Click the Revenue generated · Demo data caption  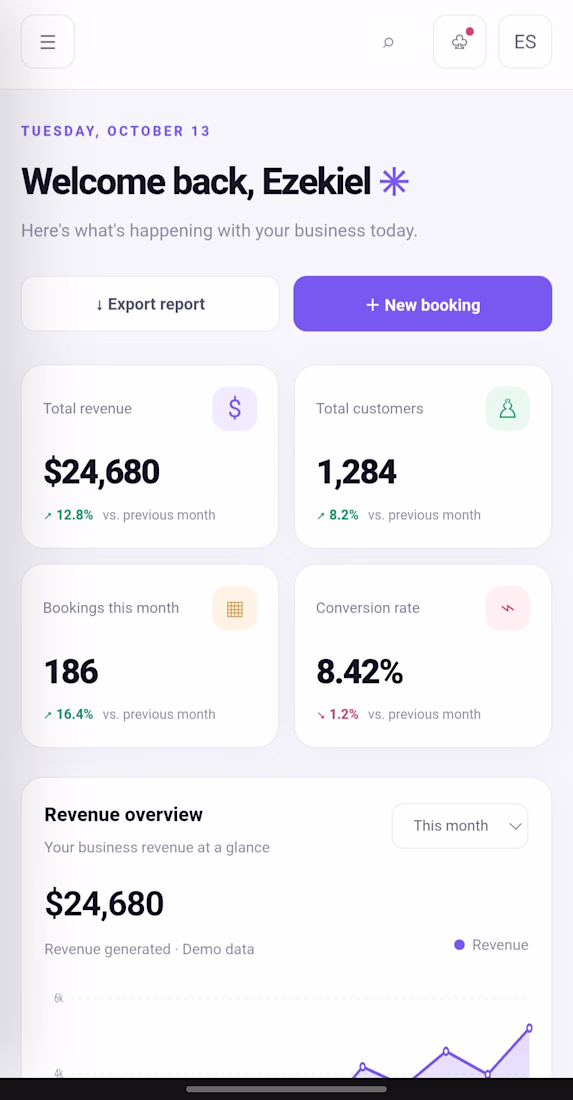pos(149,949)
